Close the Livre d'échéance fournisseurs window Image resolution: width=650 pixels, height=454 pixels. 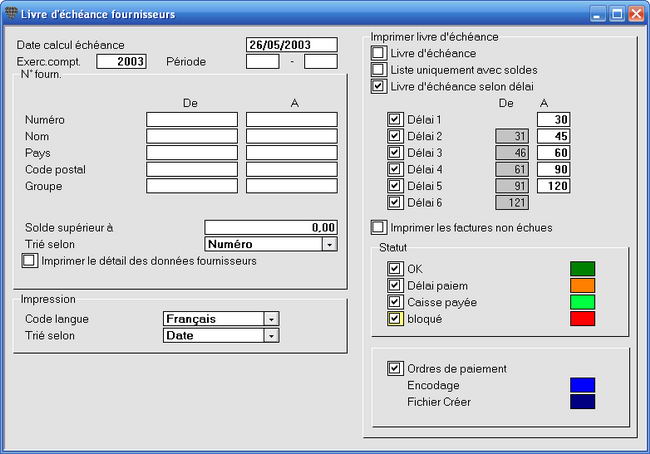pos(636,14)
